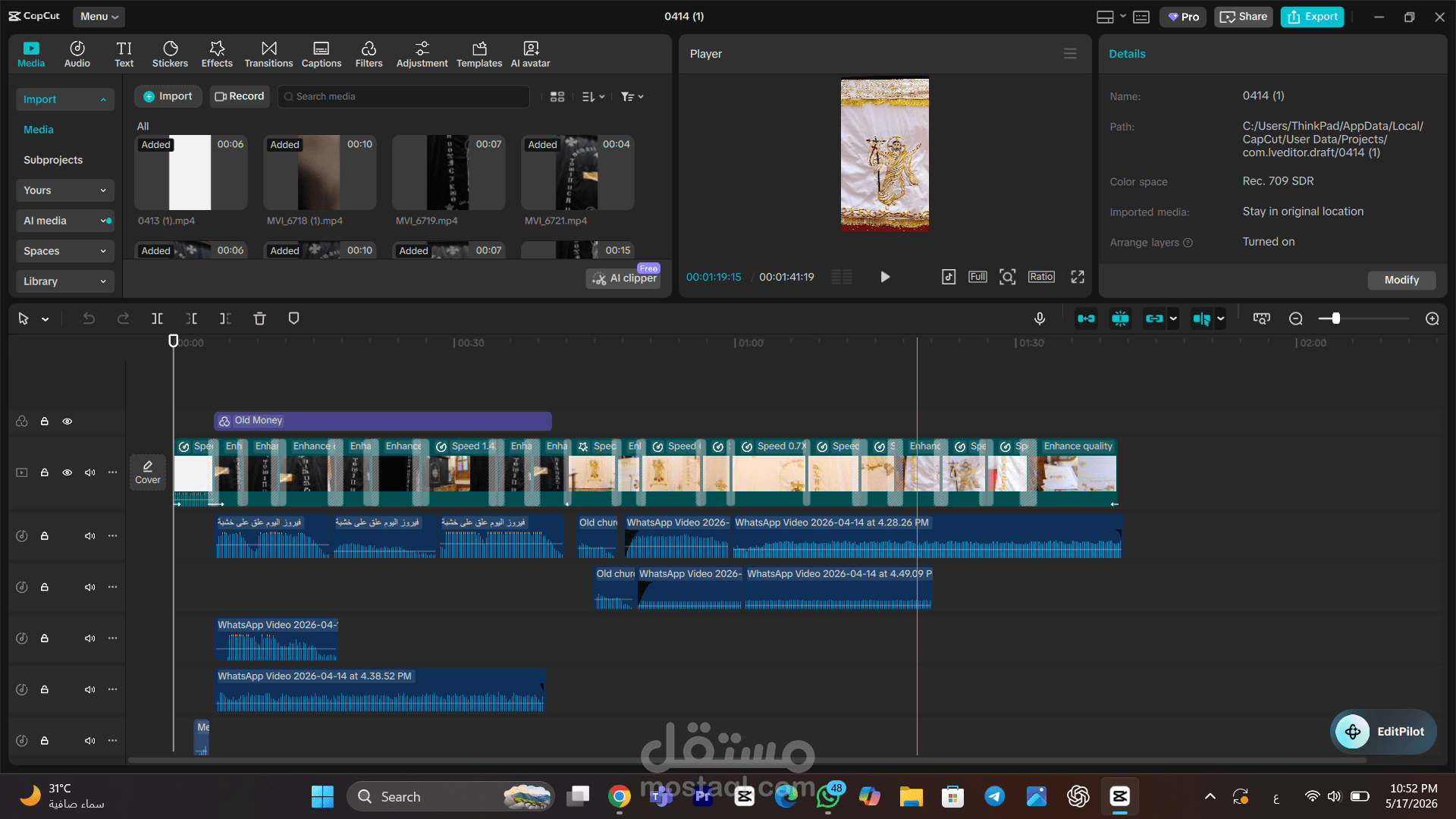1456x819 pixels.
Task: Click the player music note icon
Action: point(949,277)
